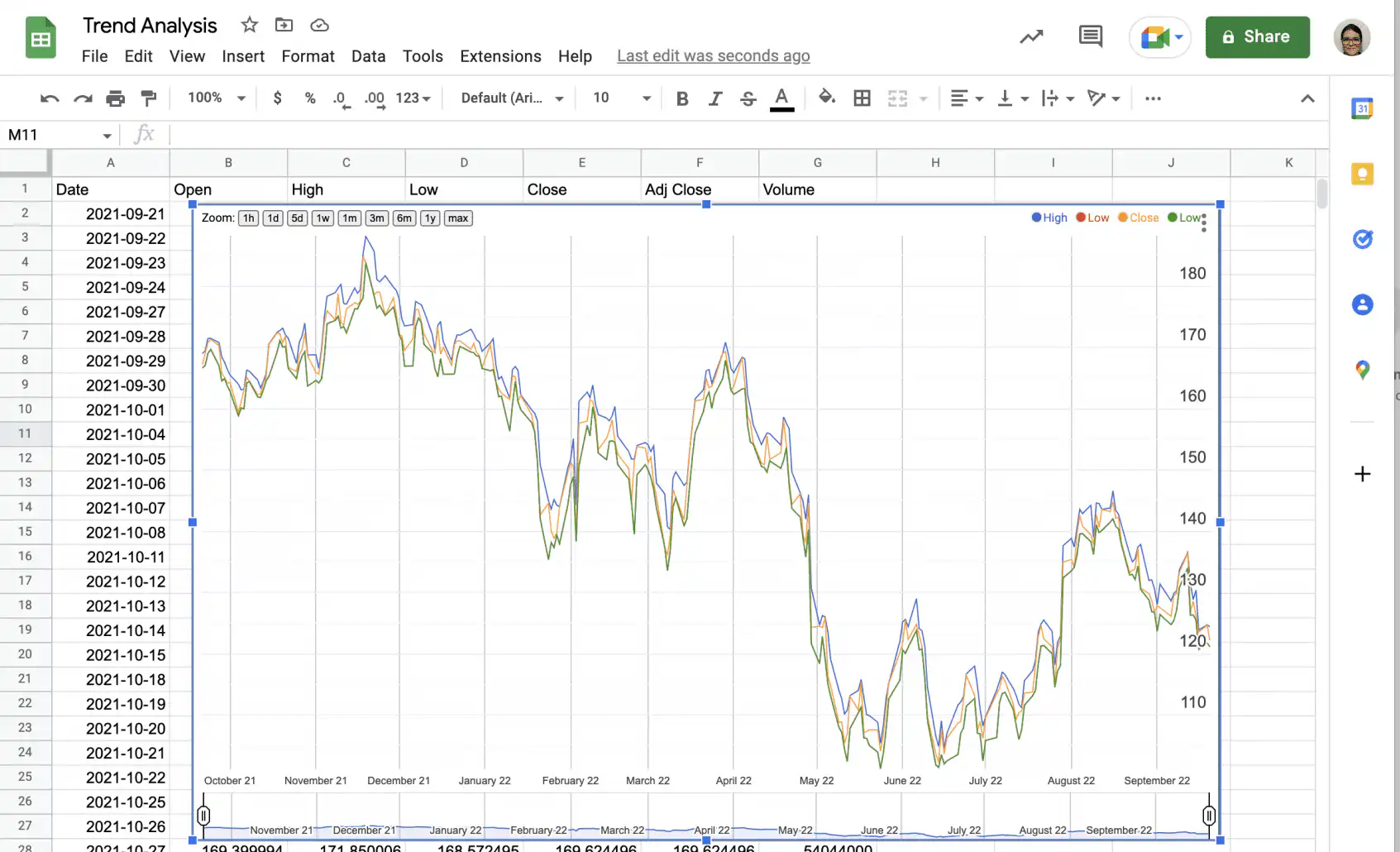Click the redo icon
Image resolution: width=1400 pixels, height=852 pixels.
(x=83, y=98)
